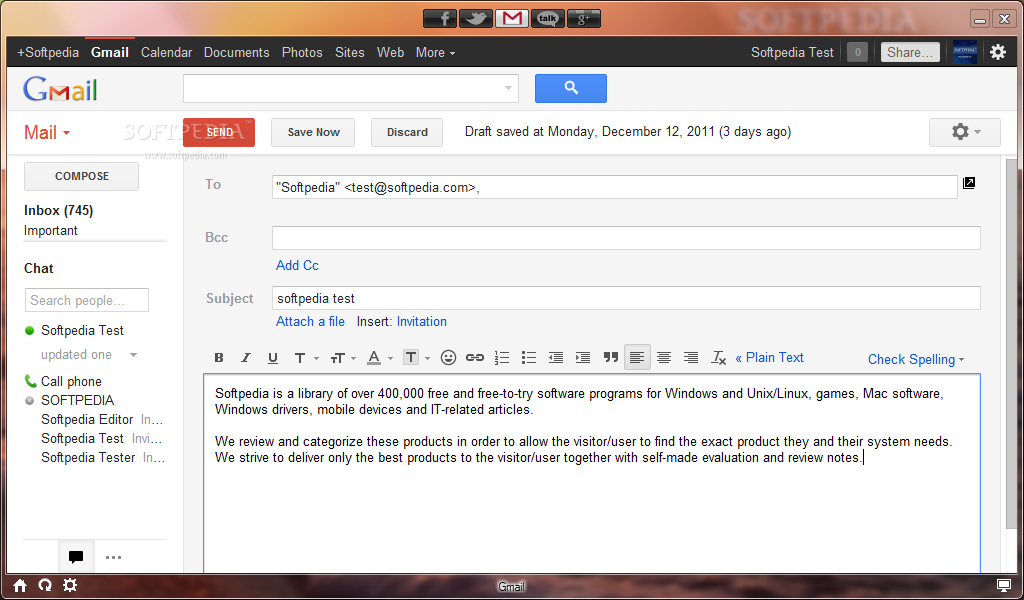Open the Mail dropdown menu

[47, 133]
